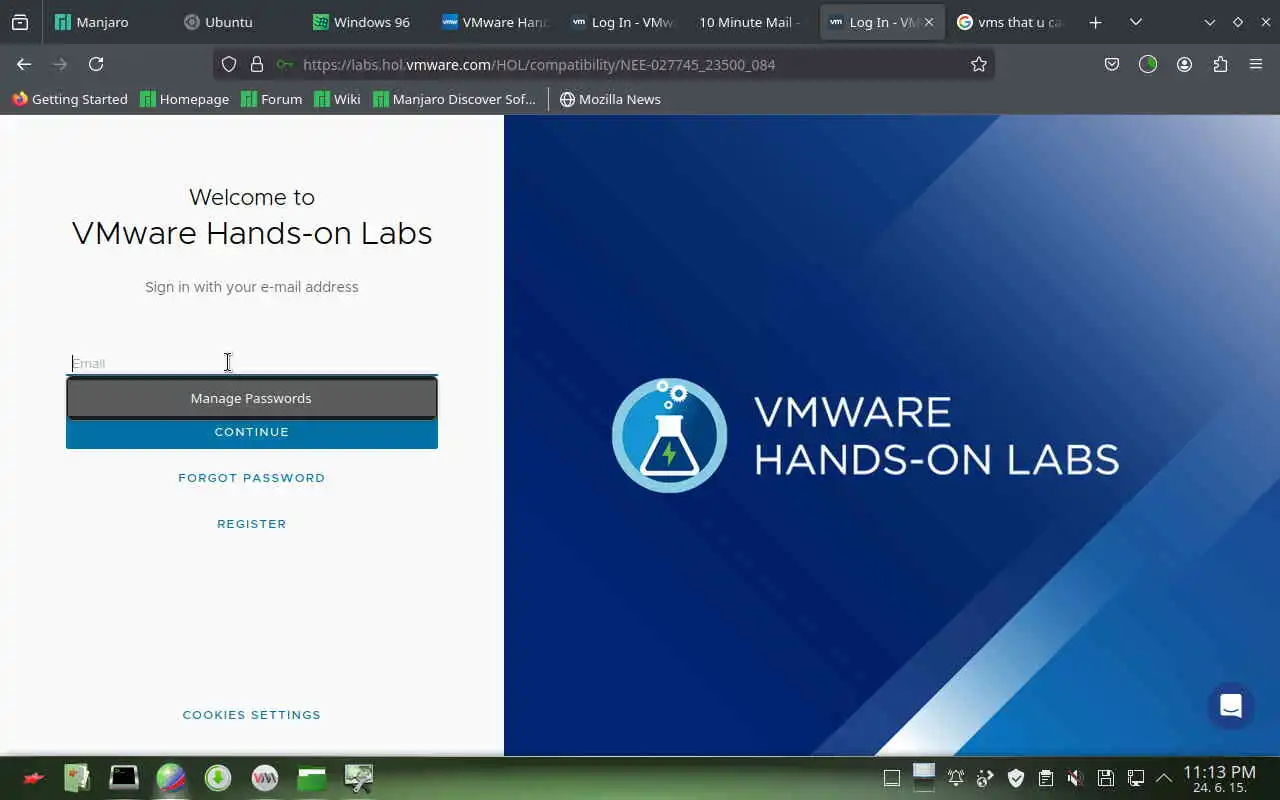
Task: Launch the file manager from the first taskbar folder icon
Action: 77,778
